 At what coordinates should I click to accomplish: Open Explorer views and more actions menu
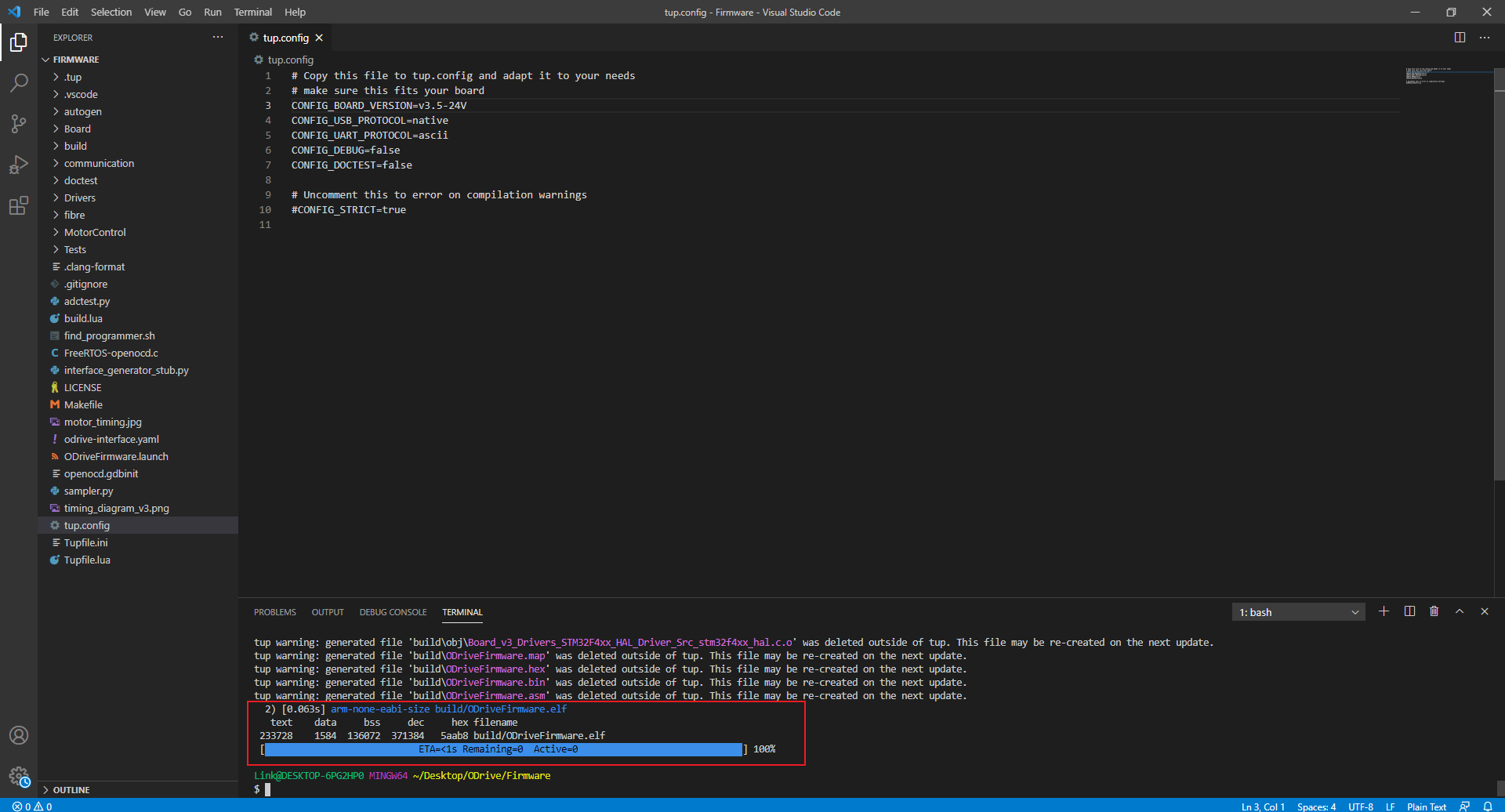tap(217, 37)
